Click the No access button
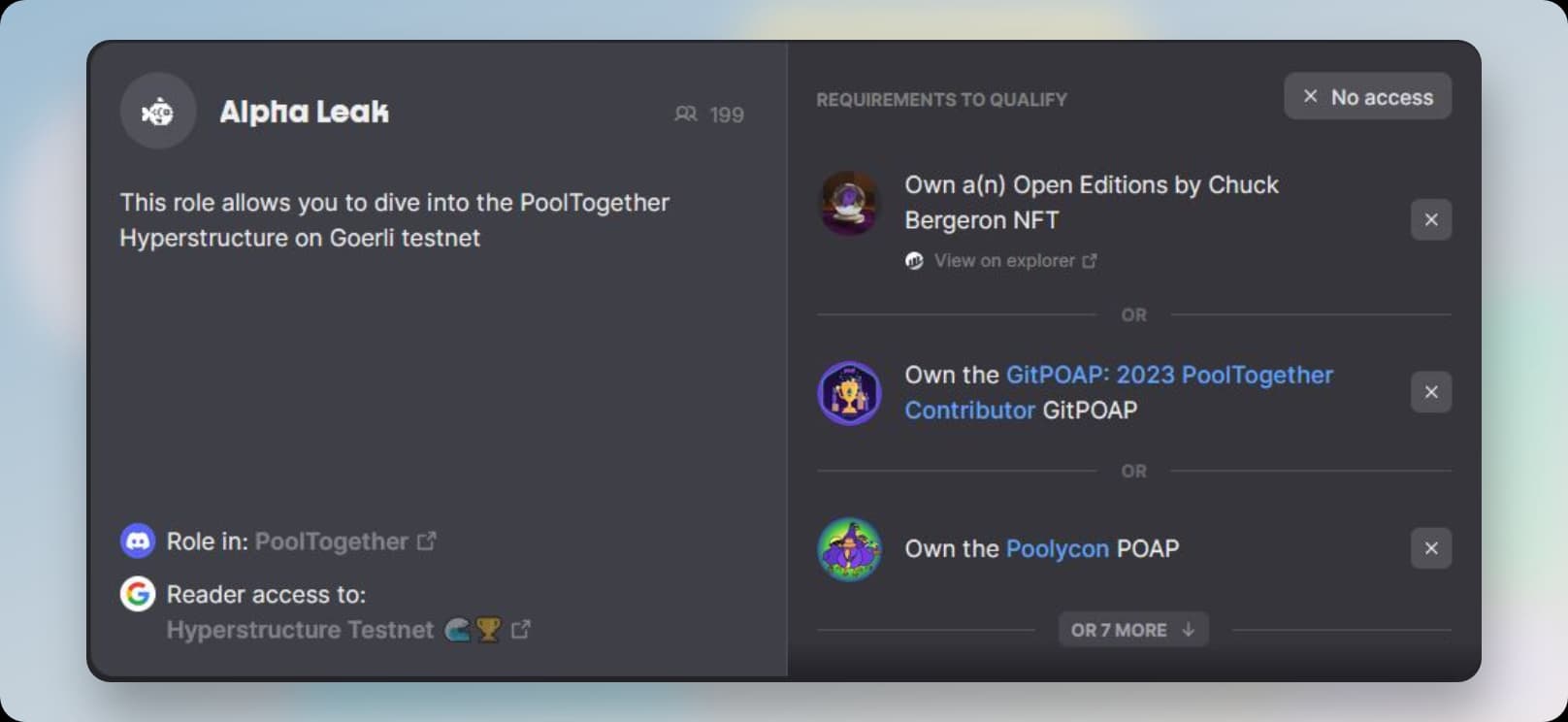Viewport: 1568px width, 722px height. [x=1368, y=96]
